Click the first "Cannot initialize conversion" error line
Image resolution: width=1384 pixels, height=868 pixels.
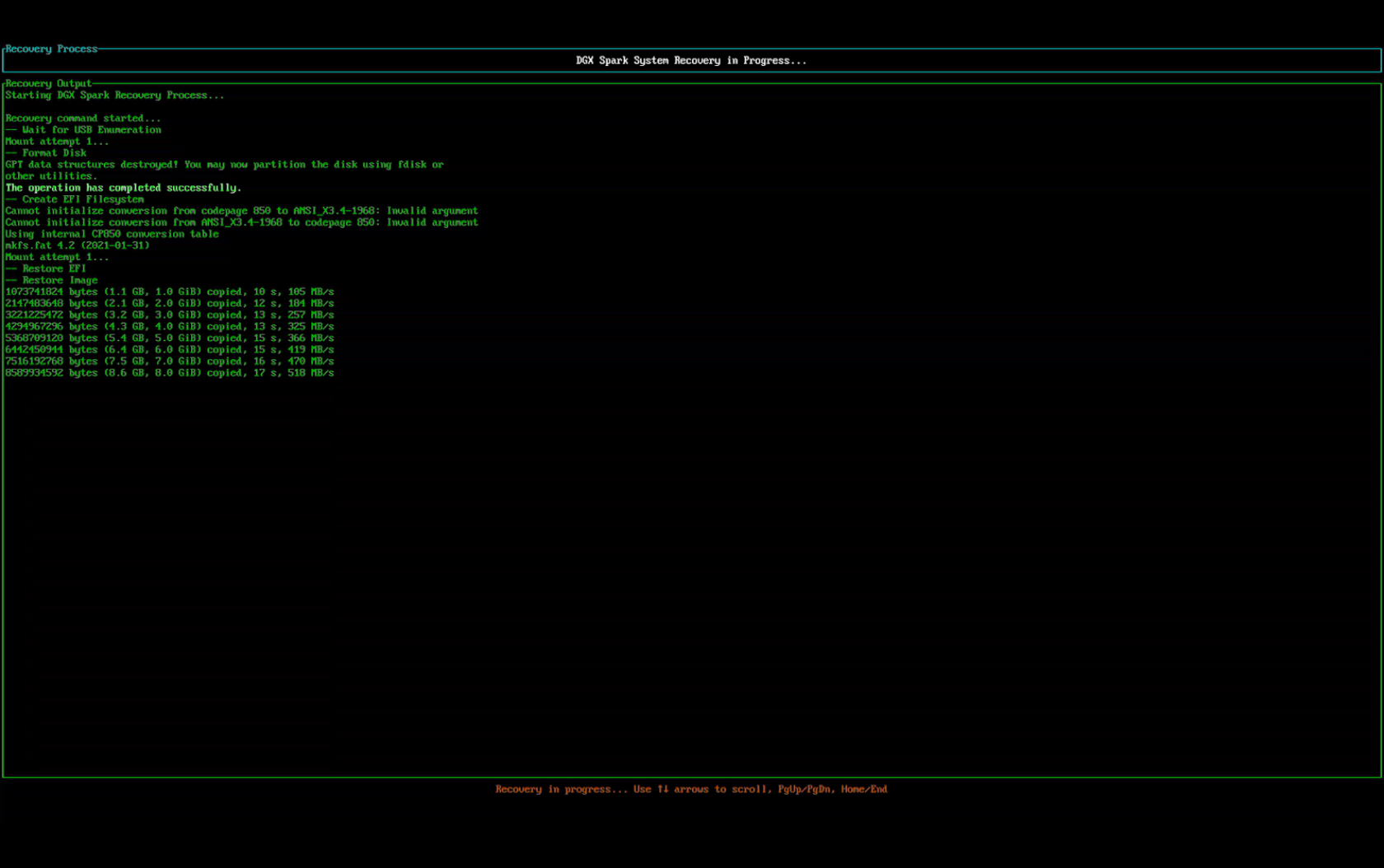(x=241, y=210)
